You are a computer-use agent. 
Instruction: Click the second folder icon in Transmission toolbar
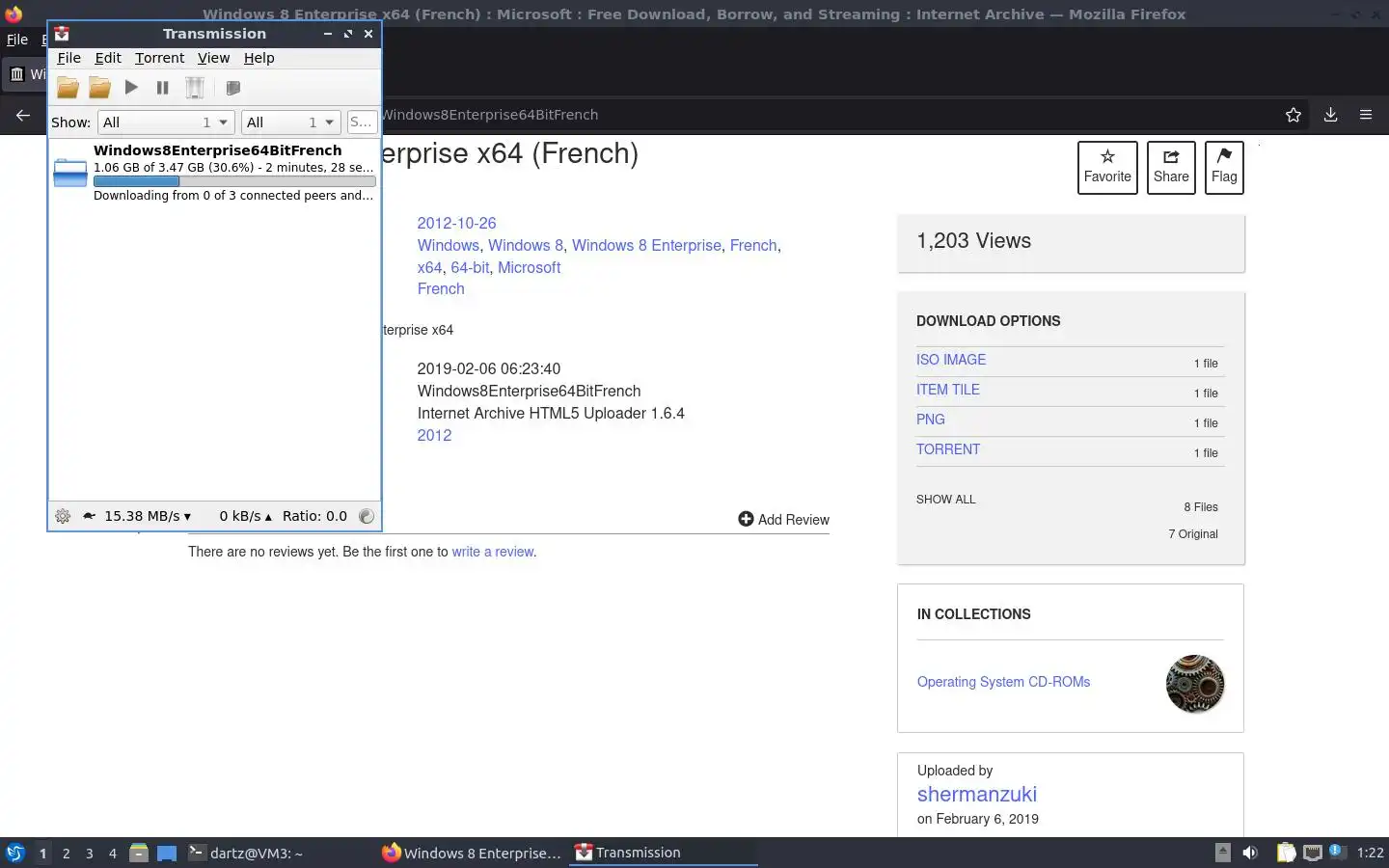[x=99, y=88]
